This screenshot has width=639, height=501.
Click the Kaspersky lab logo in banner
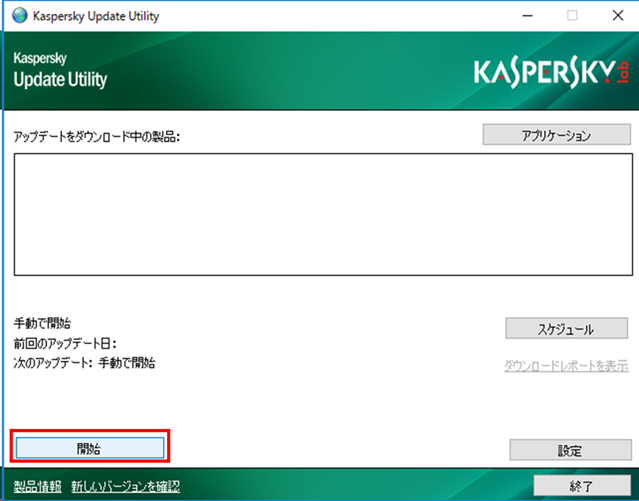551,74
